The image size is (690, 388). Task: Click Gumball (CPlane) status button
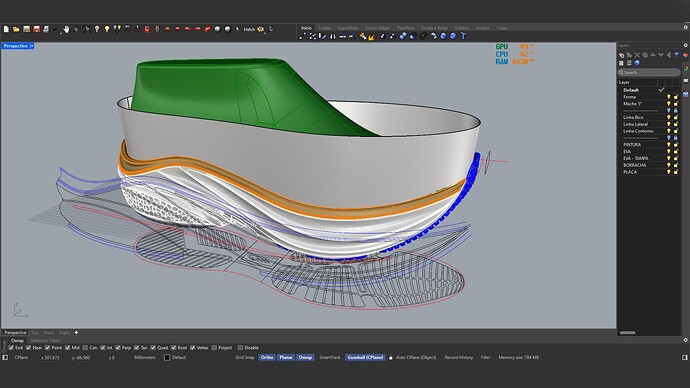coord(365,357)
